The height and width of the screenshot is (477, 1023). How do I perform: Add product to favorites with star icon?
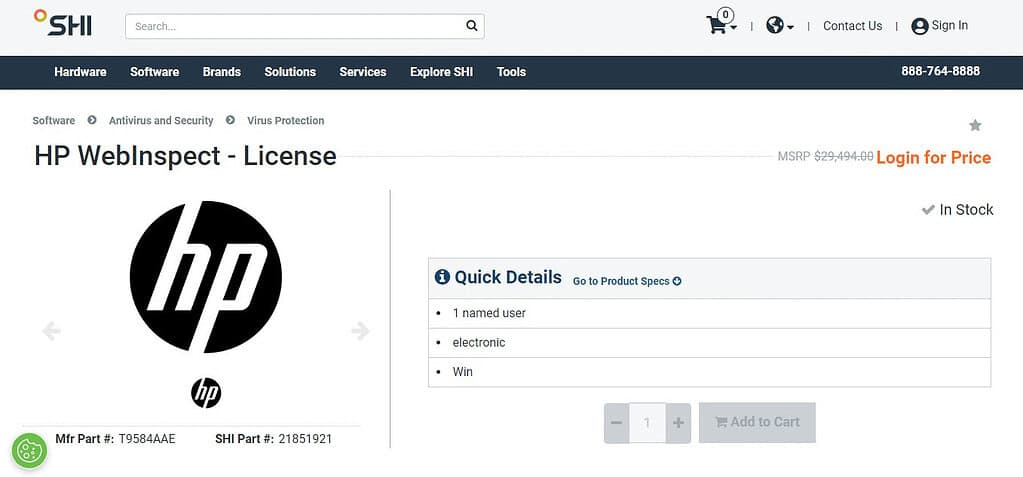pos(975,125)
